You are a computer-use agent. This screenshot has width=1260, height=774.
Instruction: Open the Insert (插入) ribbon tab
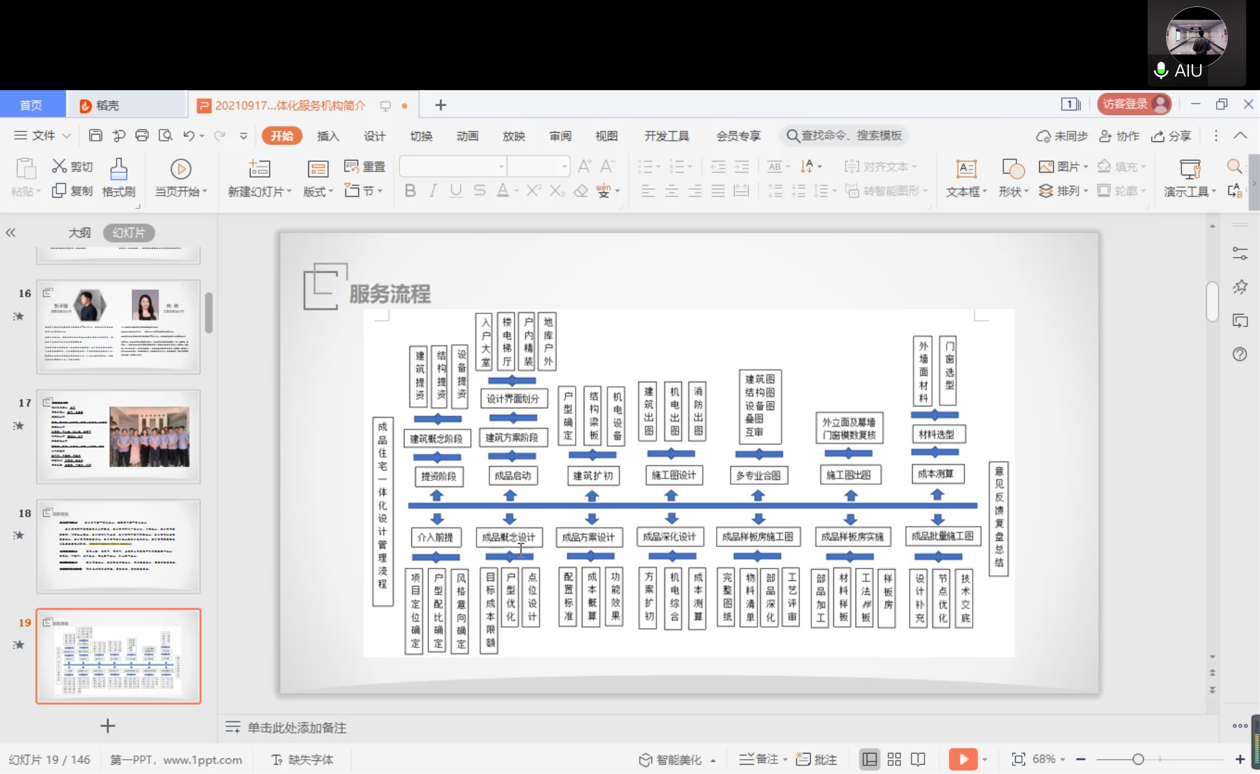(328, 136)
